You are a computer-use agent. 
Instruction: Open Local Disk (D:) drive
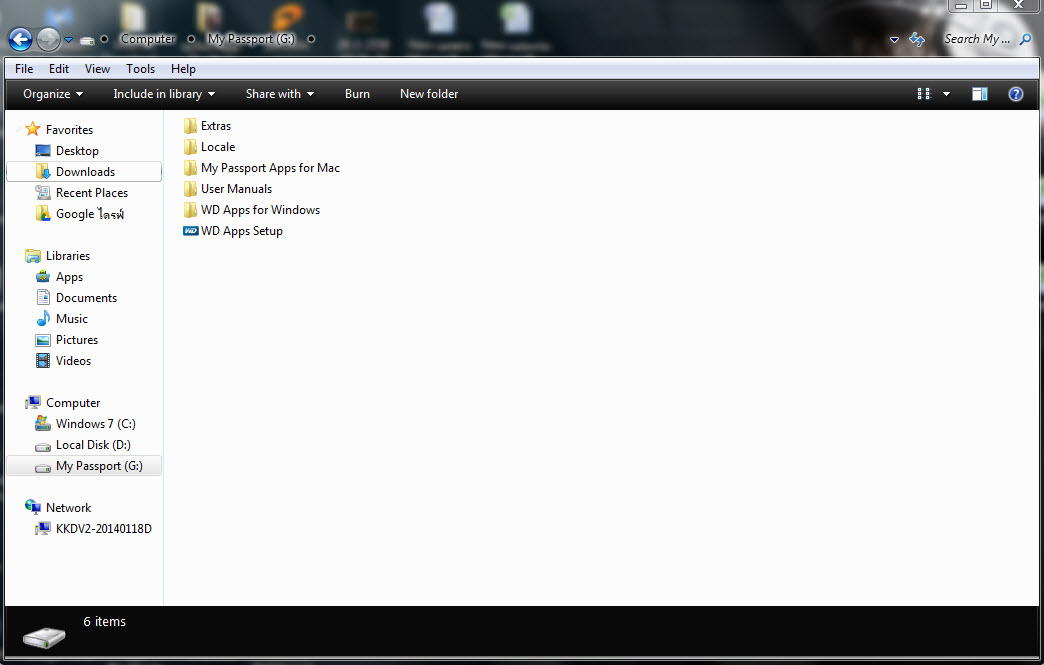93,445
